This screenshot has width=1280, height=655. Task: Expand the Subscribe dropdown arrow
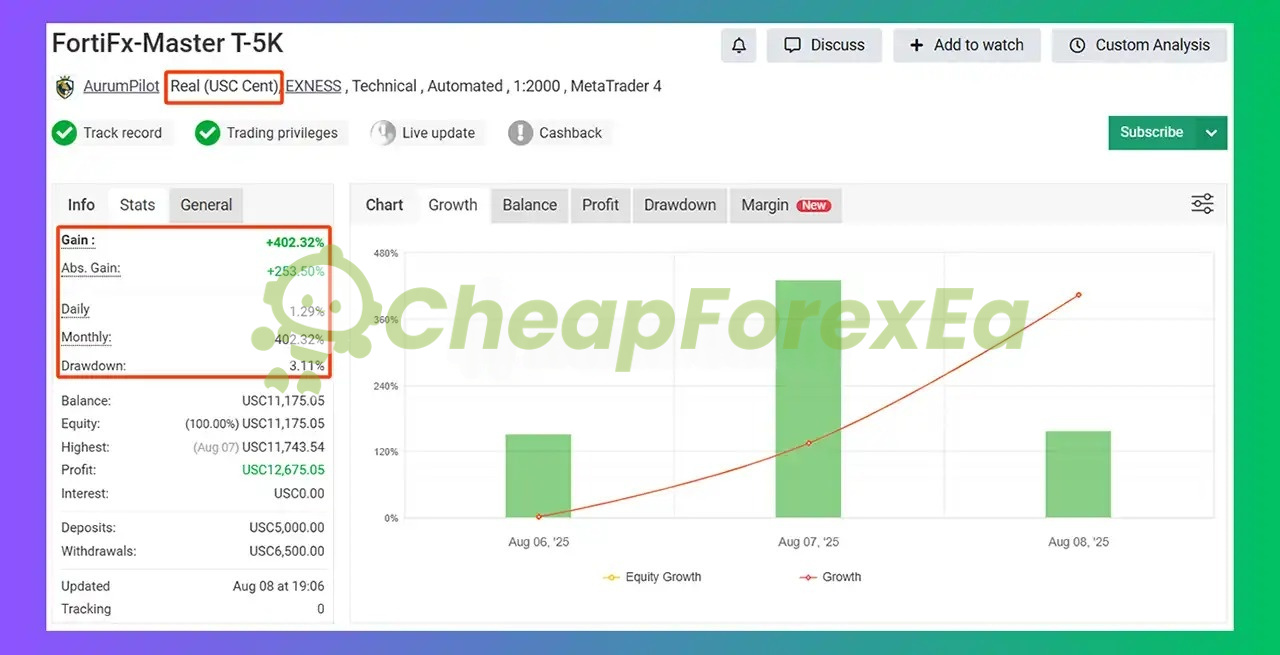1212,132
